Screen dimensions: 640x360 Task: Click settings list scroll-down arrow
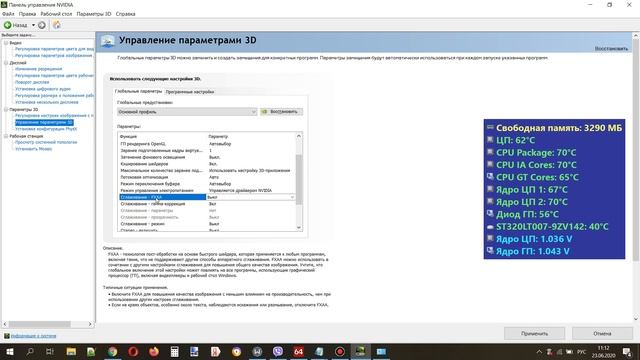(x=299, y=227)
